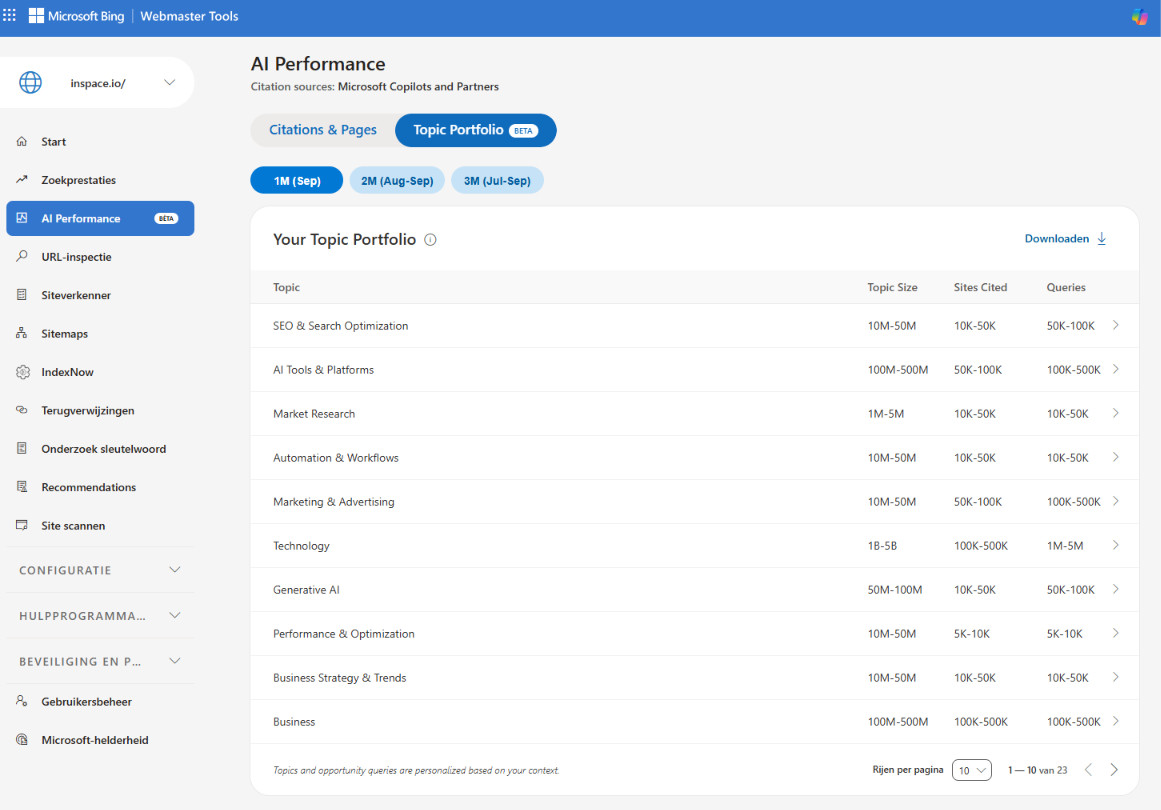The width and height of the screenshot is (1161, 810).
Task: Click the Microsoft Bing logo
Action: click(76, 16)
